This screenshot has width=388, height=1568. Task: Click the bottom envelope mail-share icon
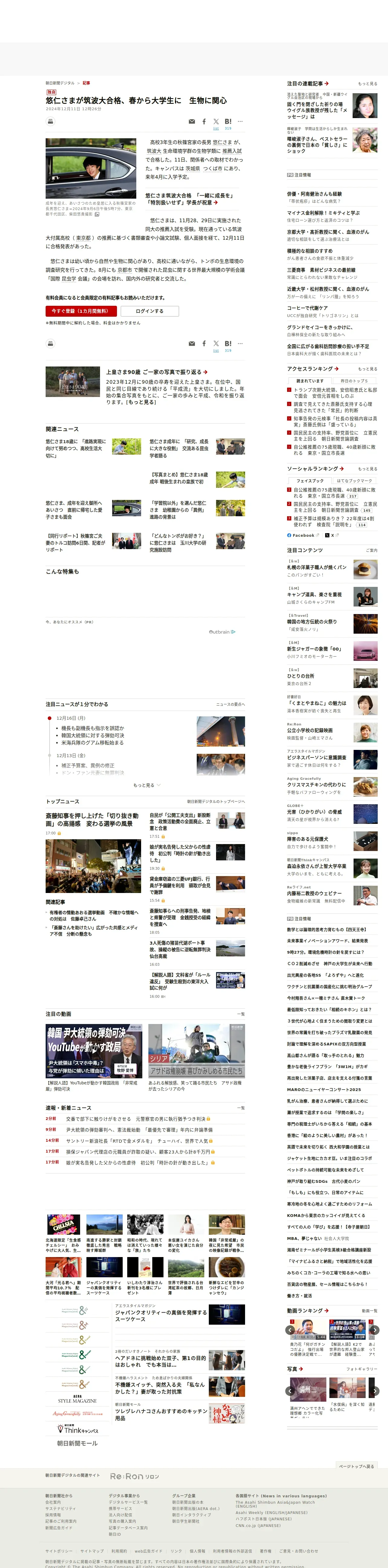tap(192, 344)
